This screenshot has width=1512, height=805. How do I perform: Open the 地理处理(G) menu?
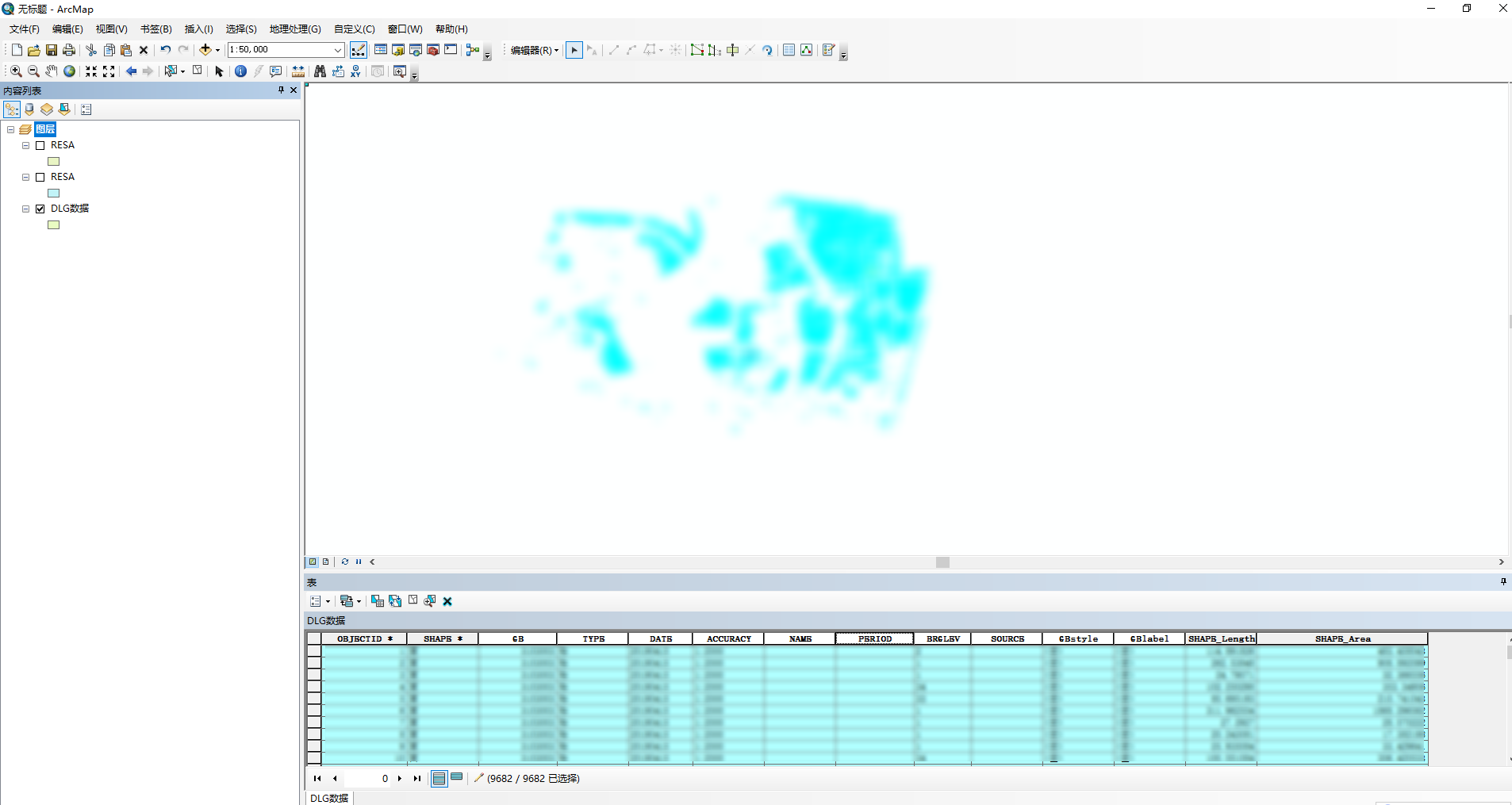point(295,29)
